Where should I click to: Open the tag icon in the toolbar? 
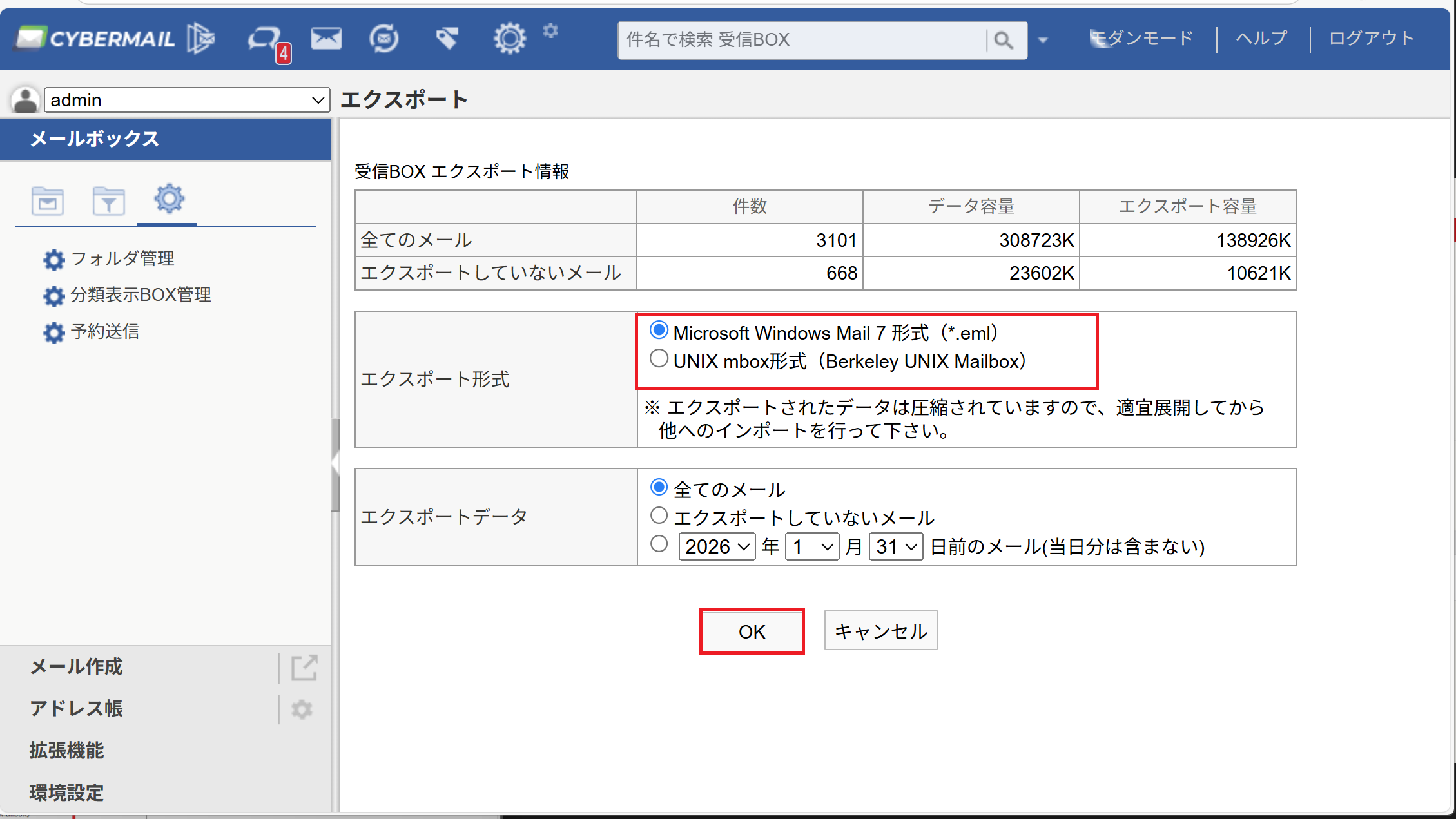pos(447,39)
